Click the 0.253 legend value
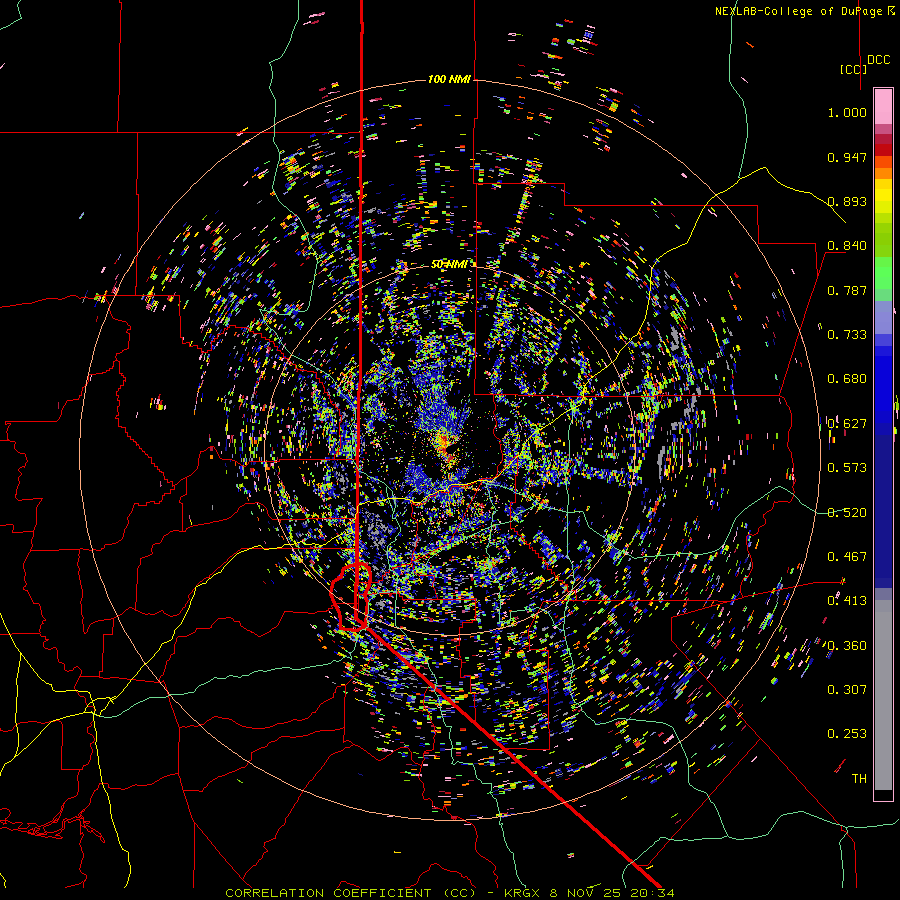 point(847,734)
